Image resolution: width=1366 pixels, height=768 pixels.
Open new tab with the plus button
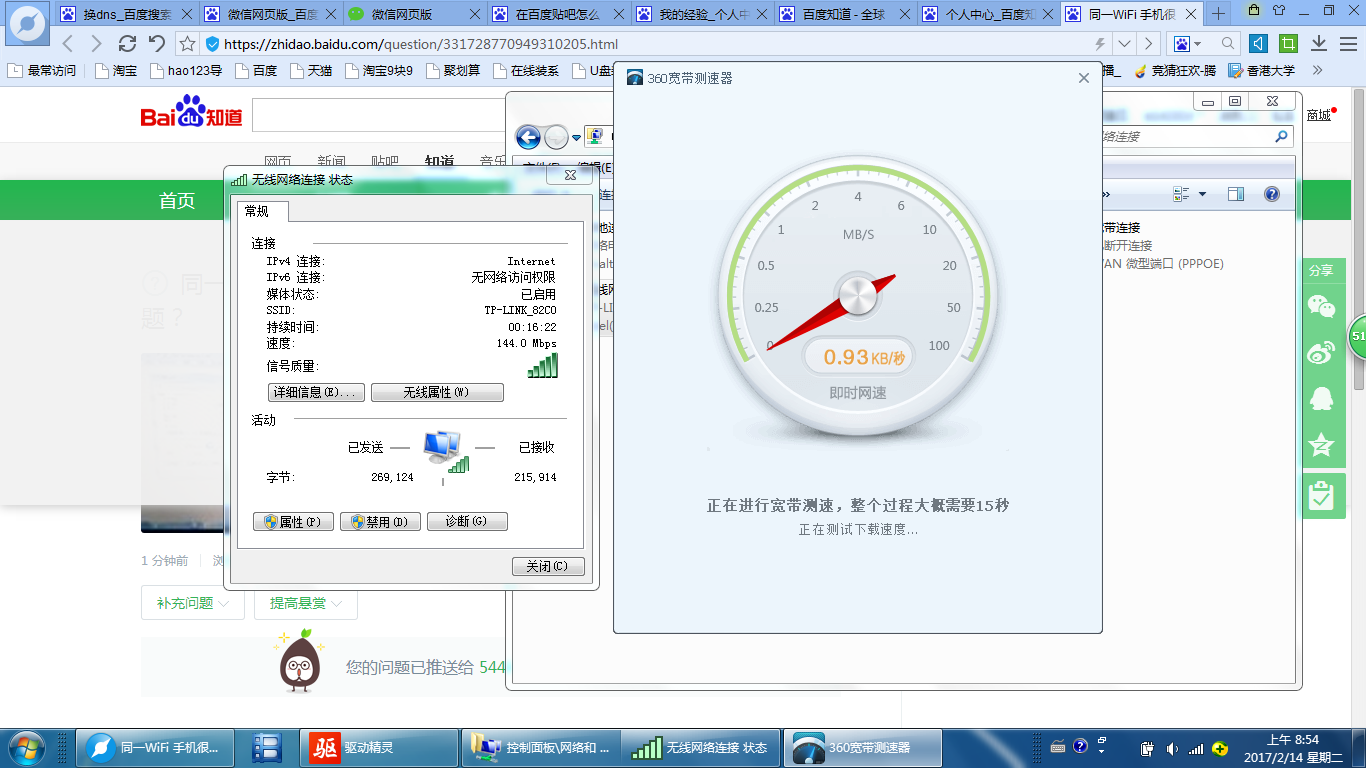tap(1218, 14)
